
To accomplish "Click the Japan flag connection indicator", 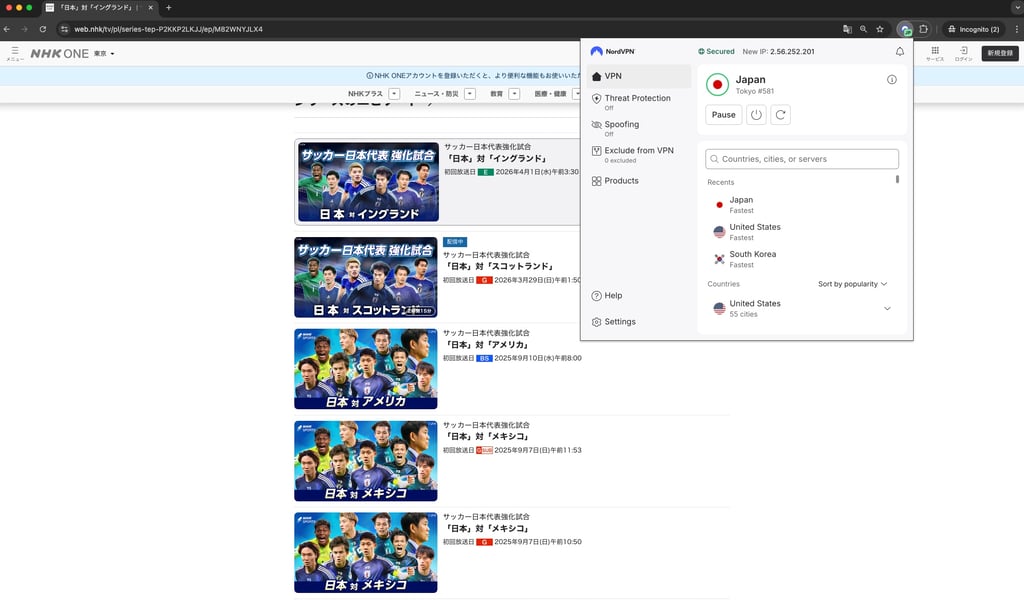I will (x=718, y=84).
